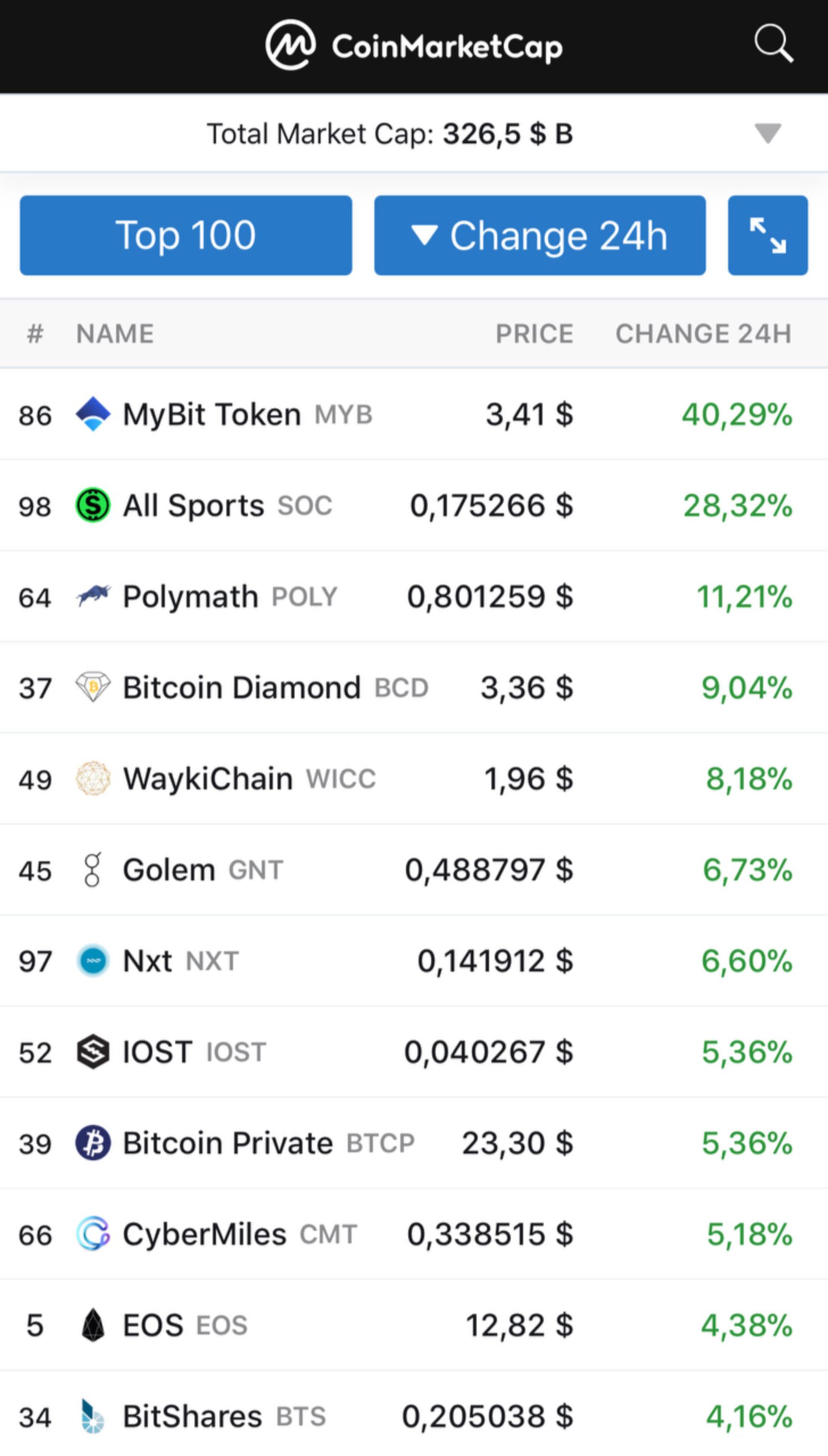Open the Change 24h dropdown
Screen dimensions: 828x1456
(540, 235)
